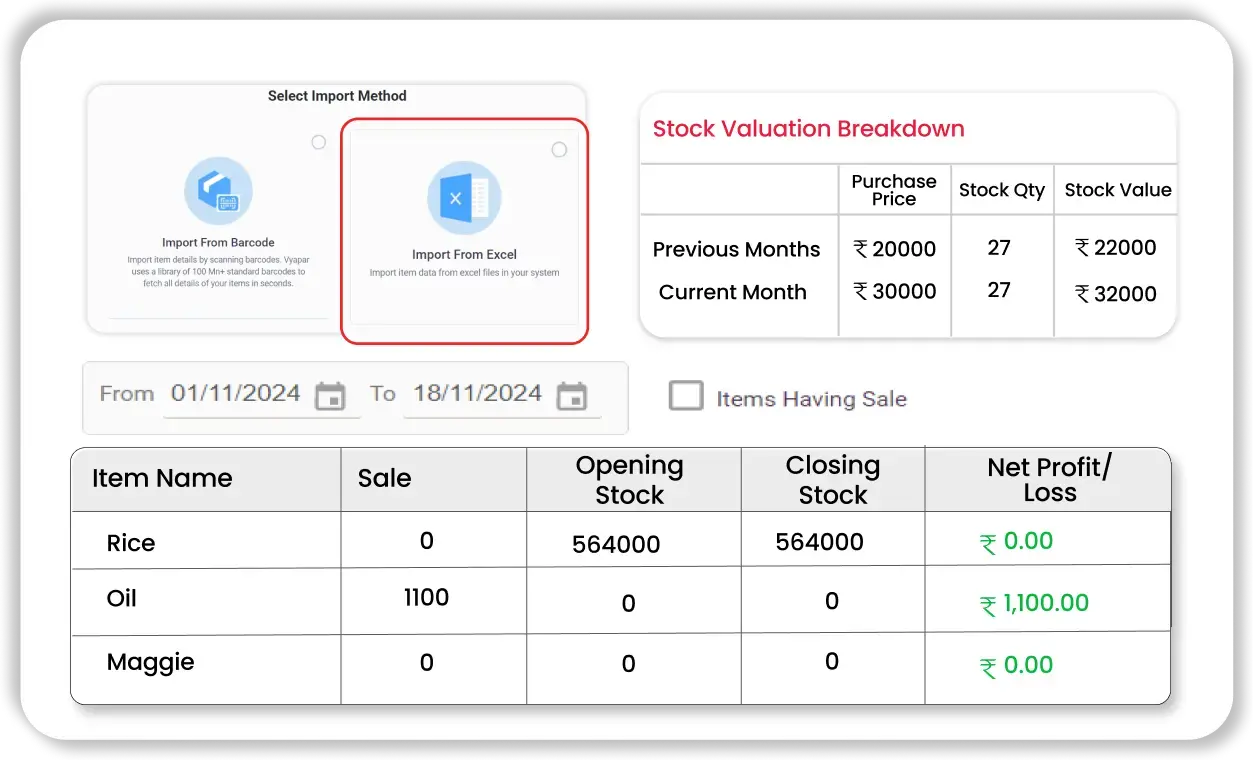
Task: Open the calendar icon beside the To date
Action: (572, 395)
